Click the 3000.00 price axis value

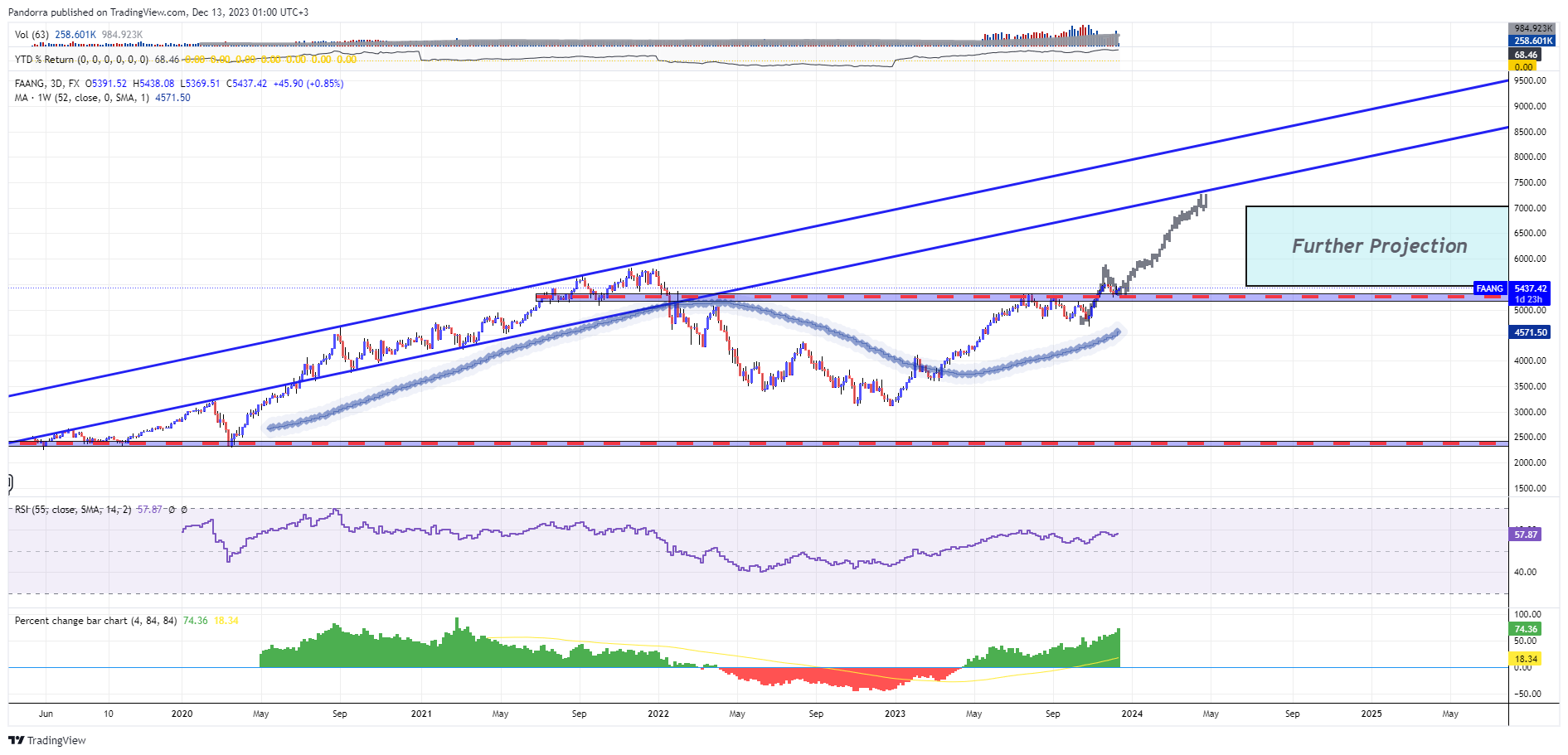1530,412
